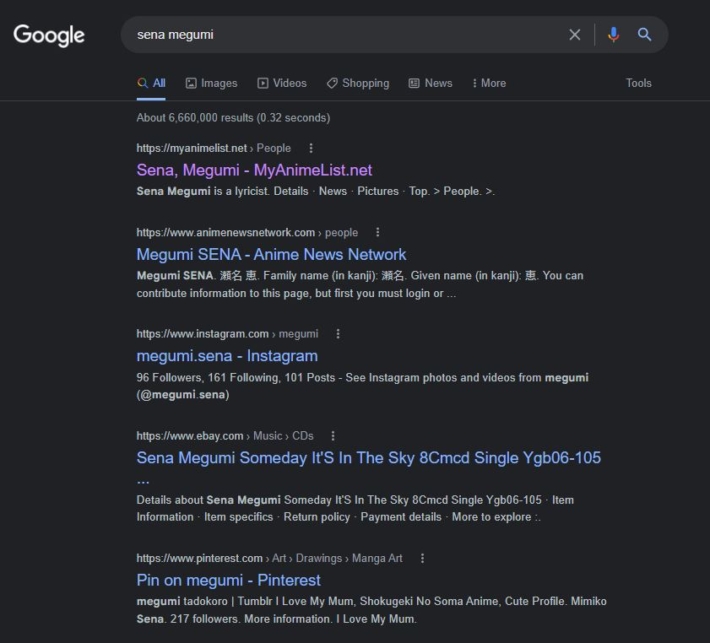Switch to the Shopping tab
710x643 pixels.
358,83
